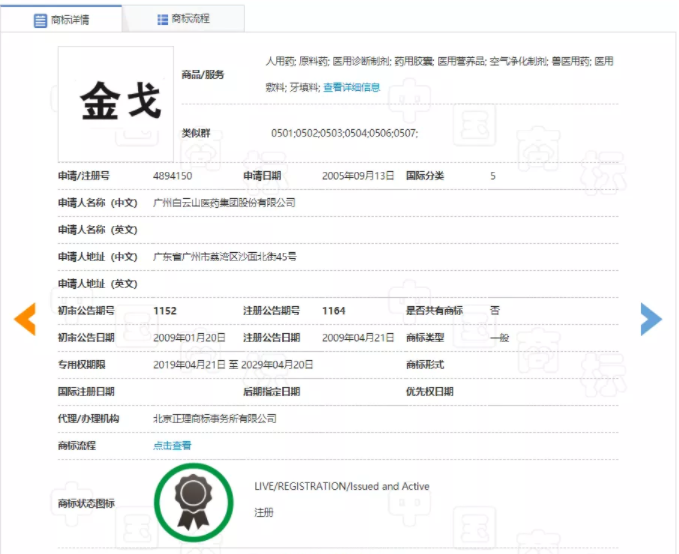Click the 商标详情 document icon
Screen dimensions: 679x554
pyautogui.click(x=40, y=20)
